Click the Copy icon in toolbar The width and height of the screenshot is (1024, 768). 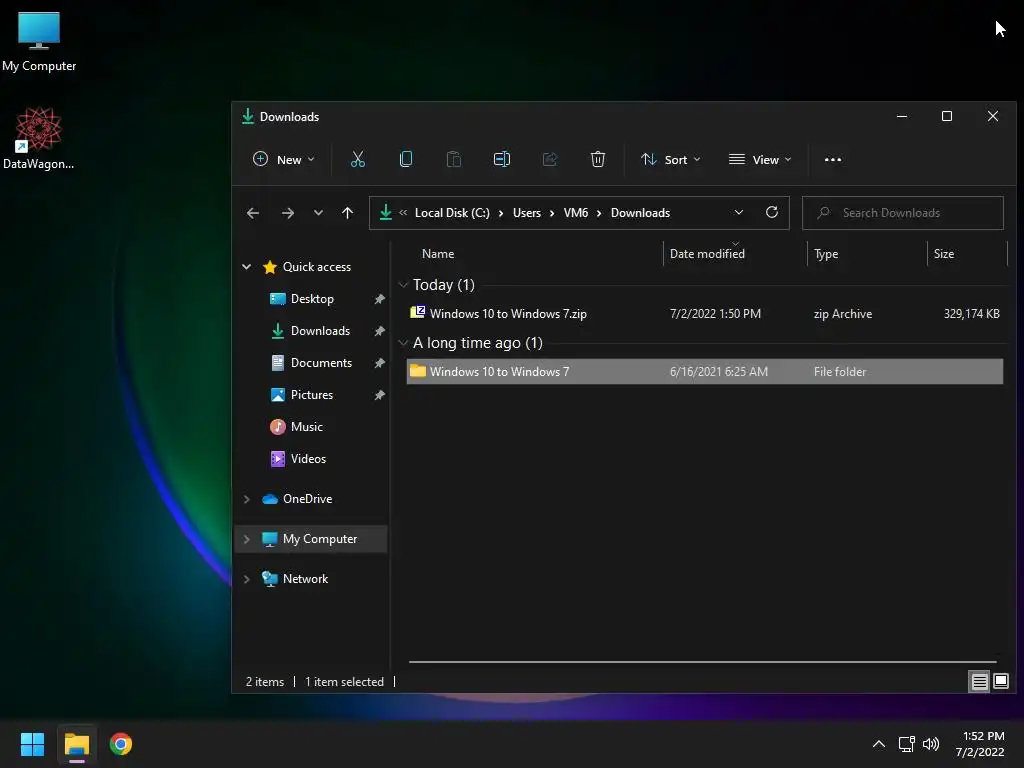click(406, 159)
